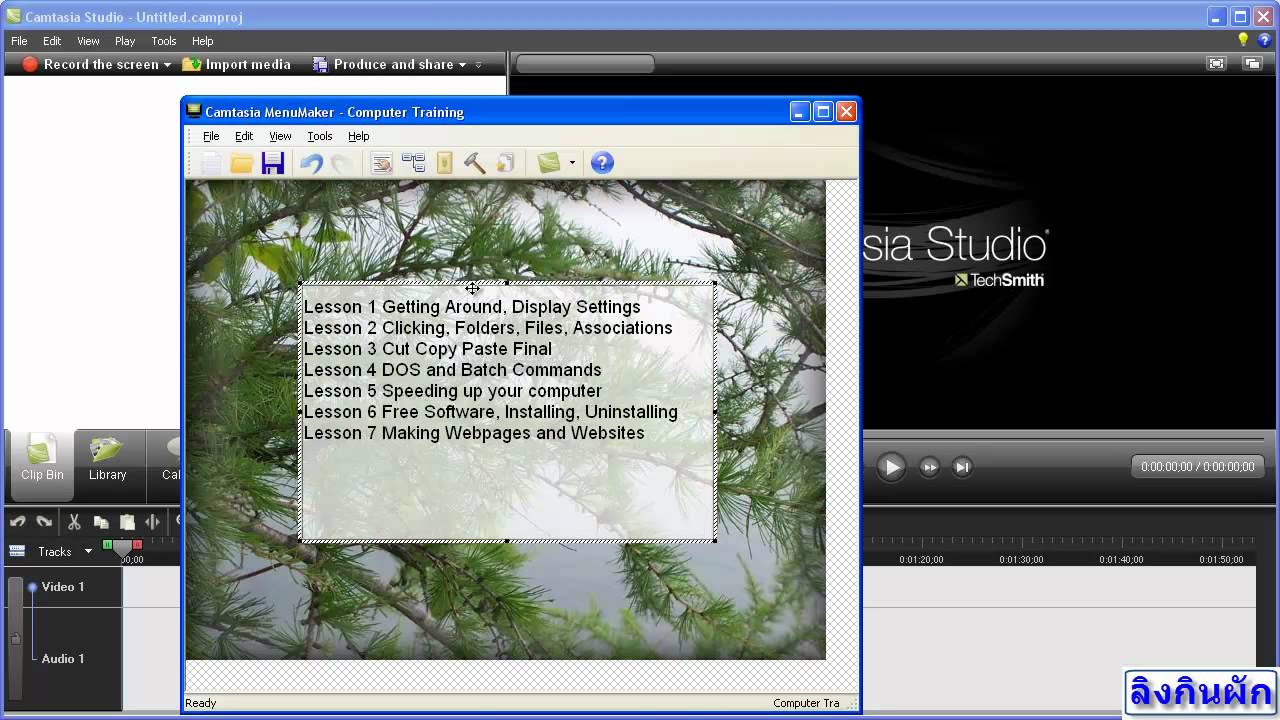Image resolution: width=1280 pixels, height=720 pixels.
Task: Click Record the screen button
Action: 90,64
